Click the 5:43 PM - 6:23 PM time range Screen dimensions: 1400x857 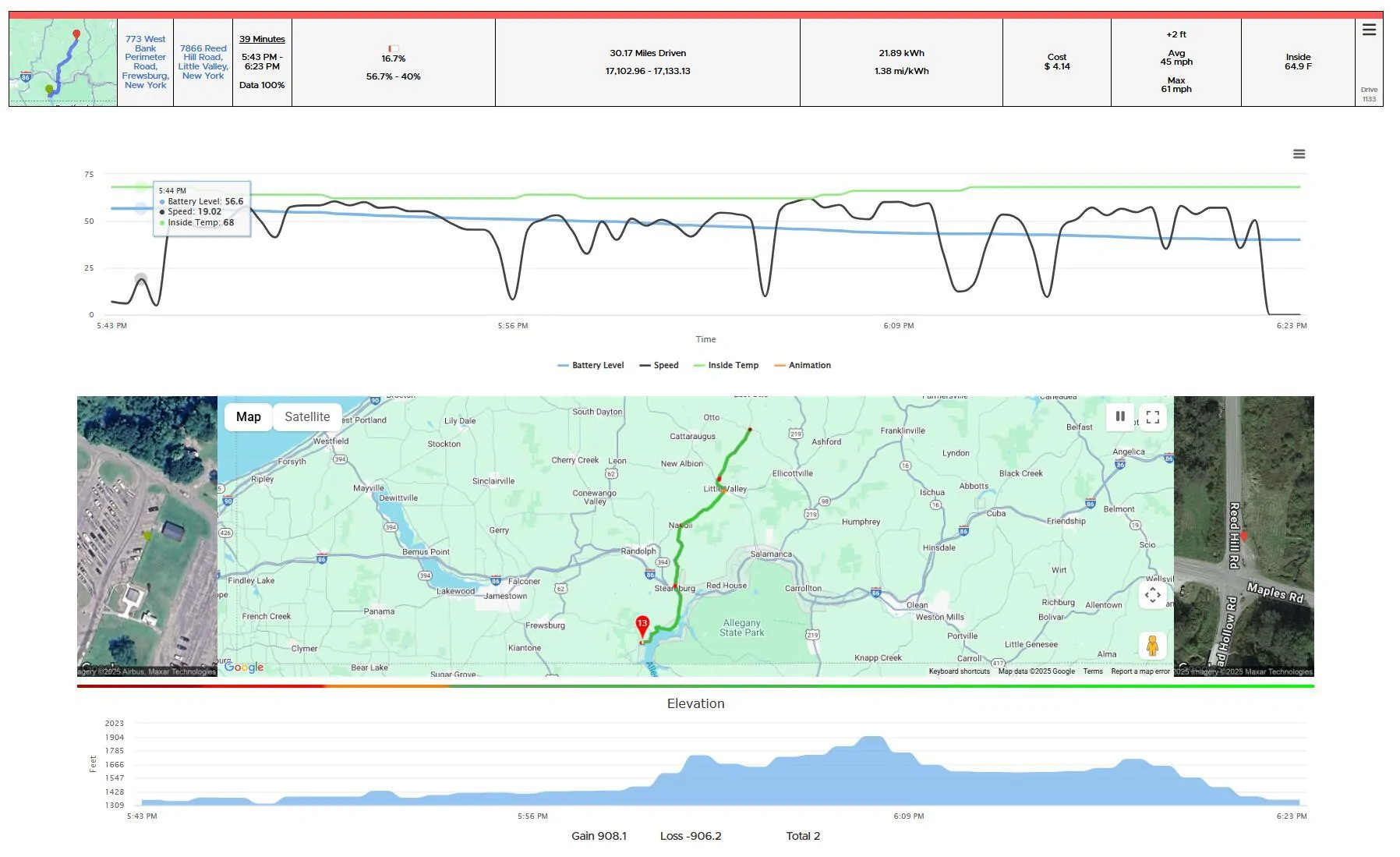coord(262,62)
